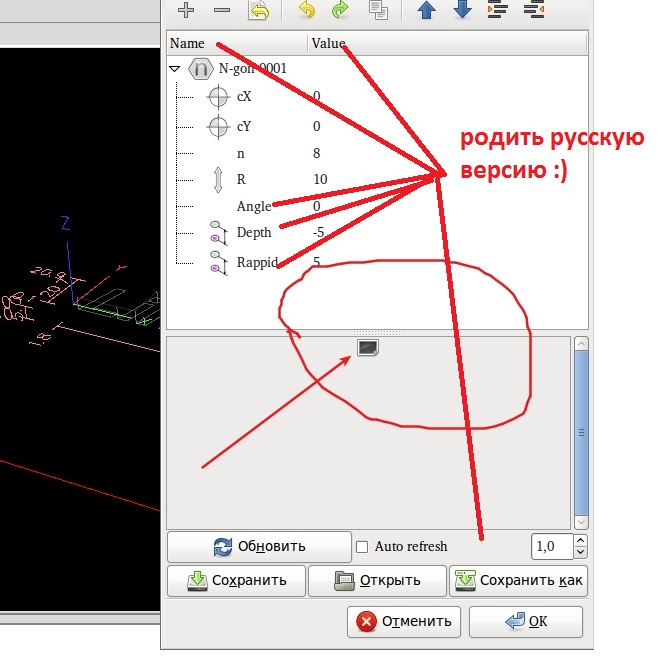This screenshot has width=667, height=666.
Task: Click the Z axis label in 3D view
Action: [65, 223]
